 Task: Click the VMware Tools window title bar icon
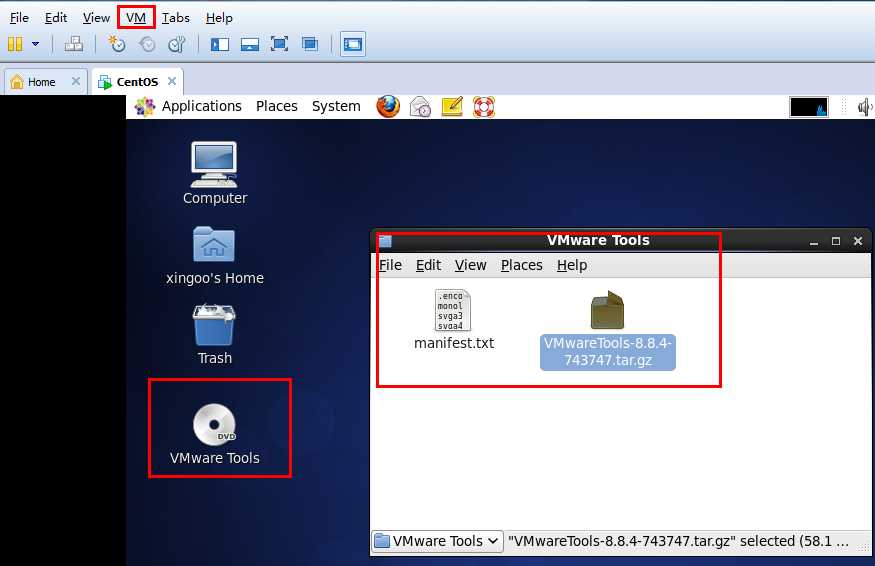pyautogui.click(x=385, y=241)
